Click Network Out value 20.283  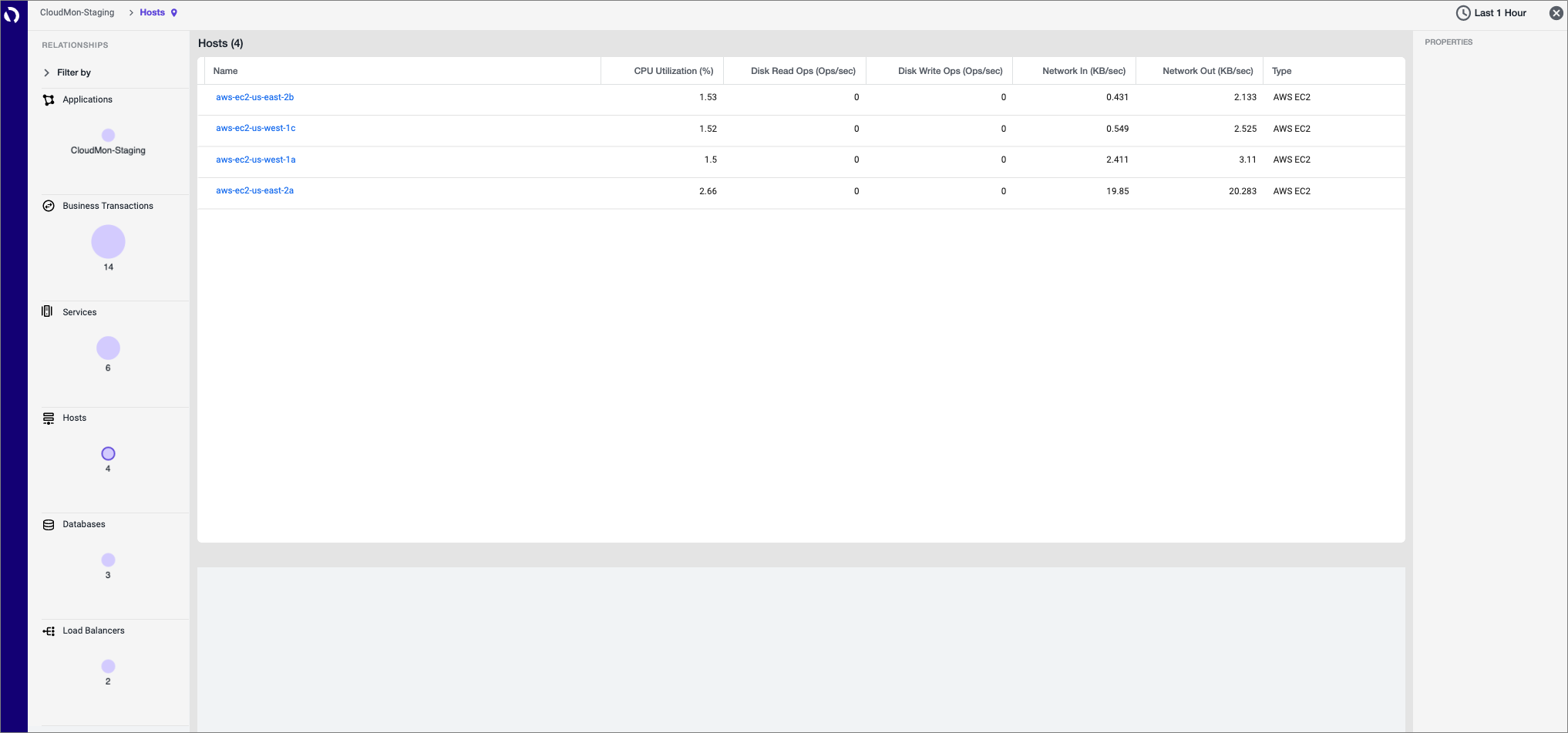[x=1242, y=191]
